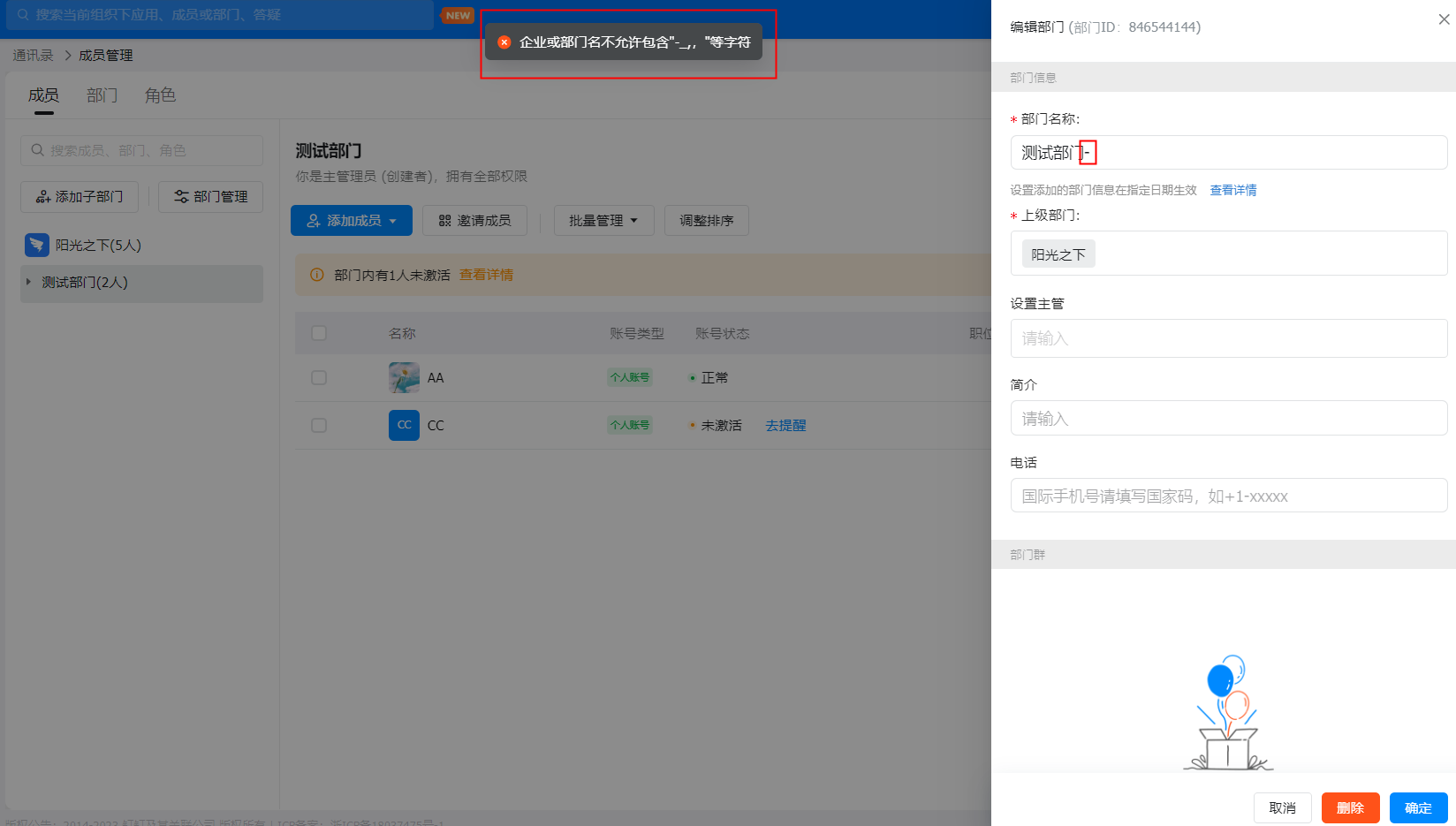
Task: Click the member search field in sidebar
Action: (141, 150)
